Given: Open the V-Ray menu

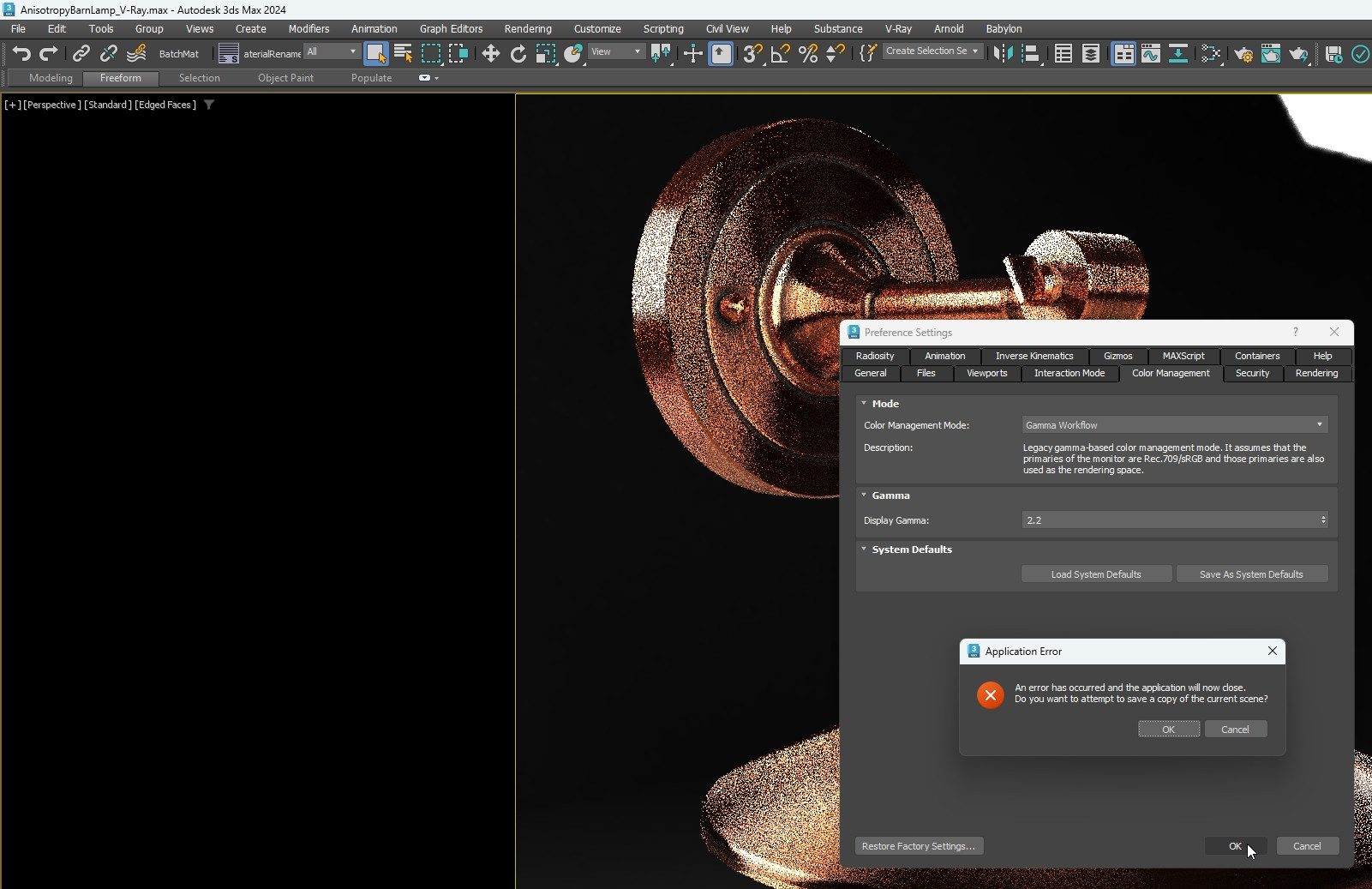Looking at the screenshot, I should 897,28.
